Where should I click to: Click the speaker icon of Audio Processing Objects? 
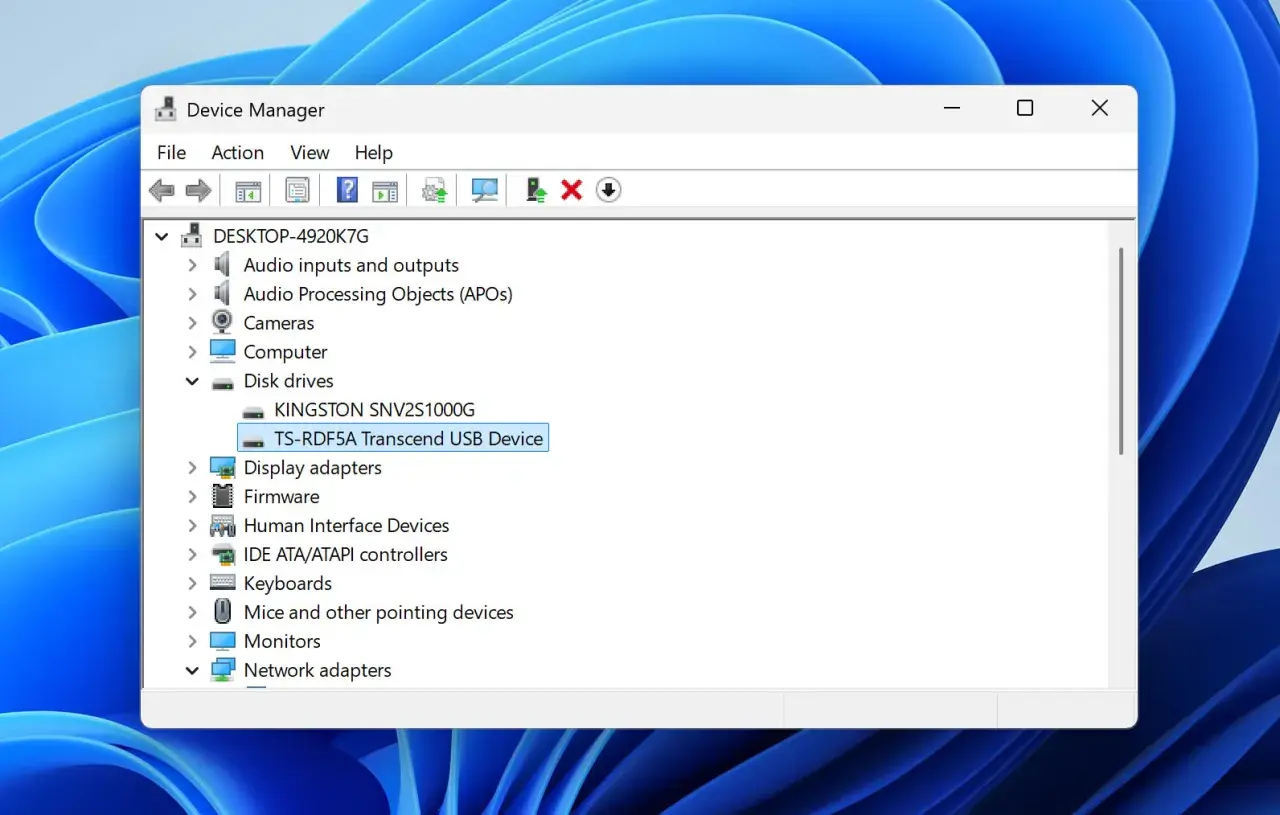point(222,294)
